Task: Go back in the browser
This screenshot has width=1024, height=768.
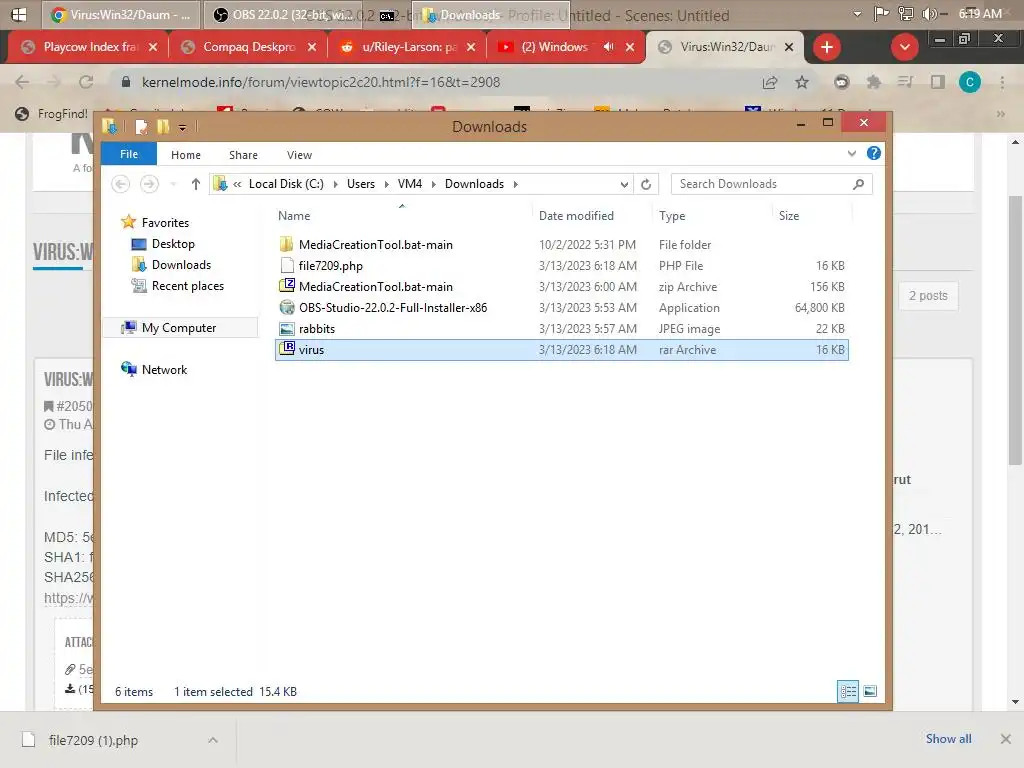Action: pyautogui.click(x=22, y=82)
